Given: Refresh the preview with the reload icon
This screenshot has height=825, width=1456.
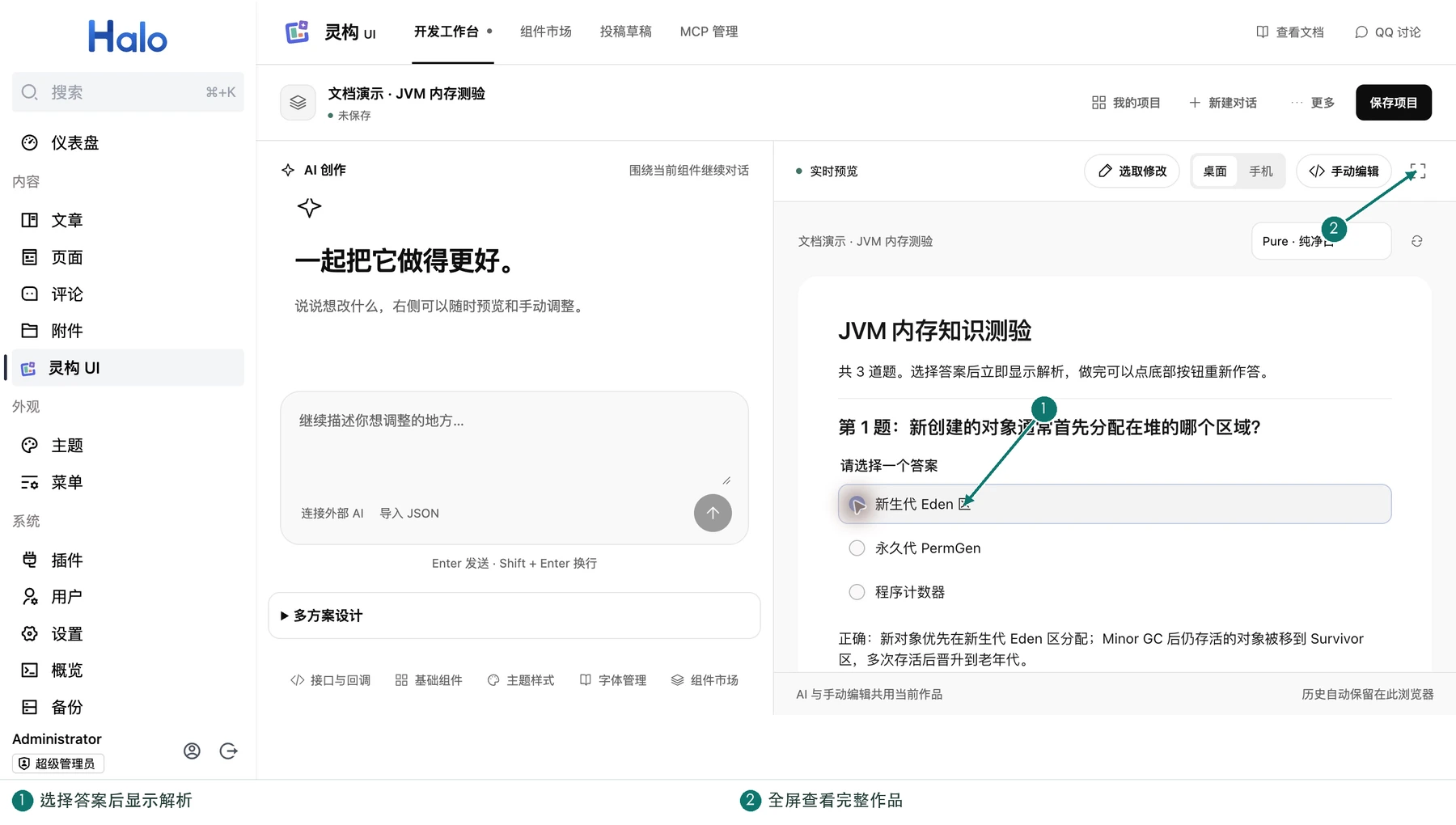Looking at the screenshot, I should pos(1416,241).
